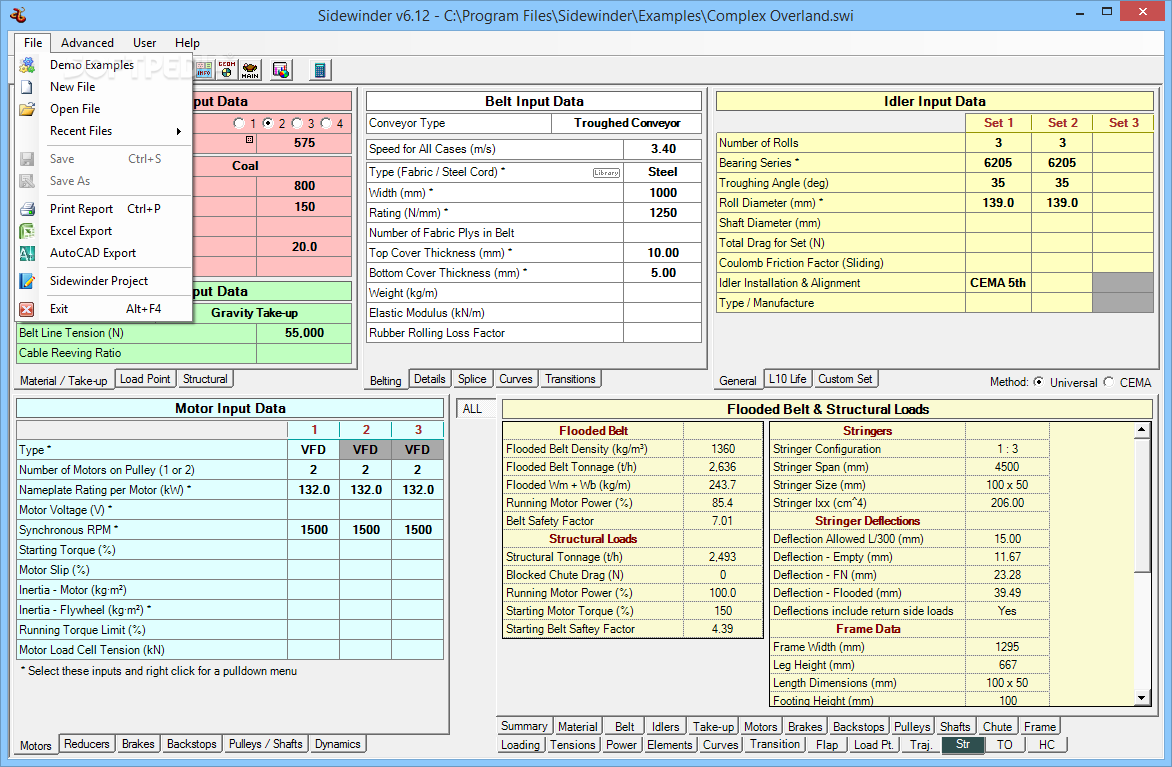1172x767 pixels.
Task: Click the Coal material cell
Action: (x=245, y=165)
